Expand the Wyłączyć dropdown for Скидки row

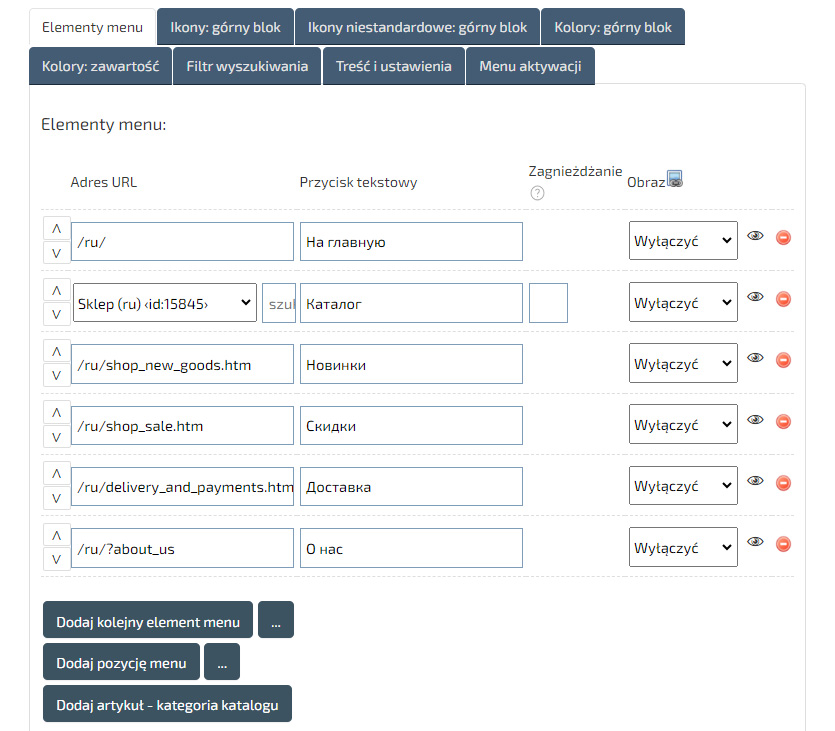pyautogui.click(x=683, y=426)
